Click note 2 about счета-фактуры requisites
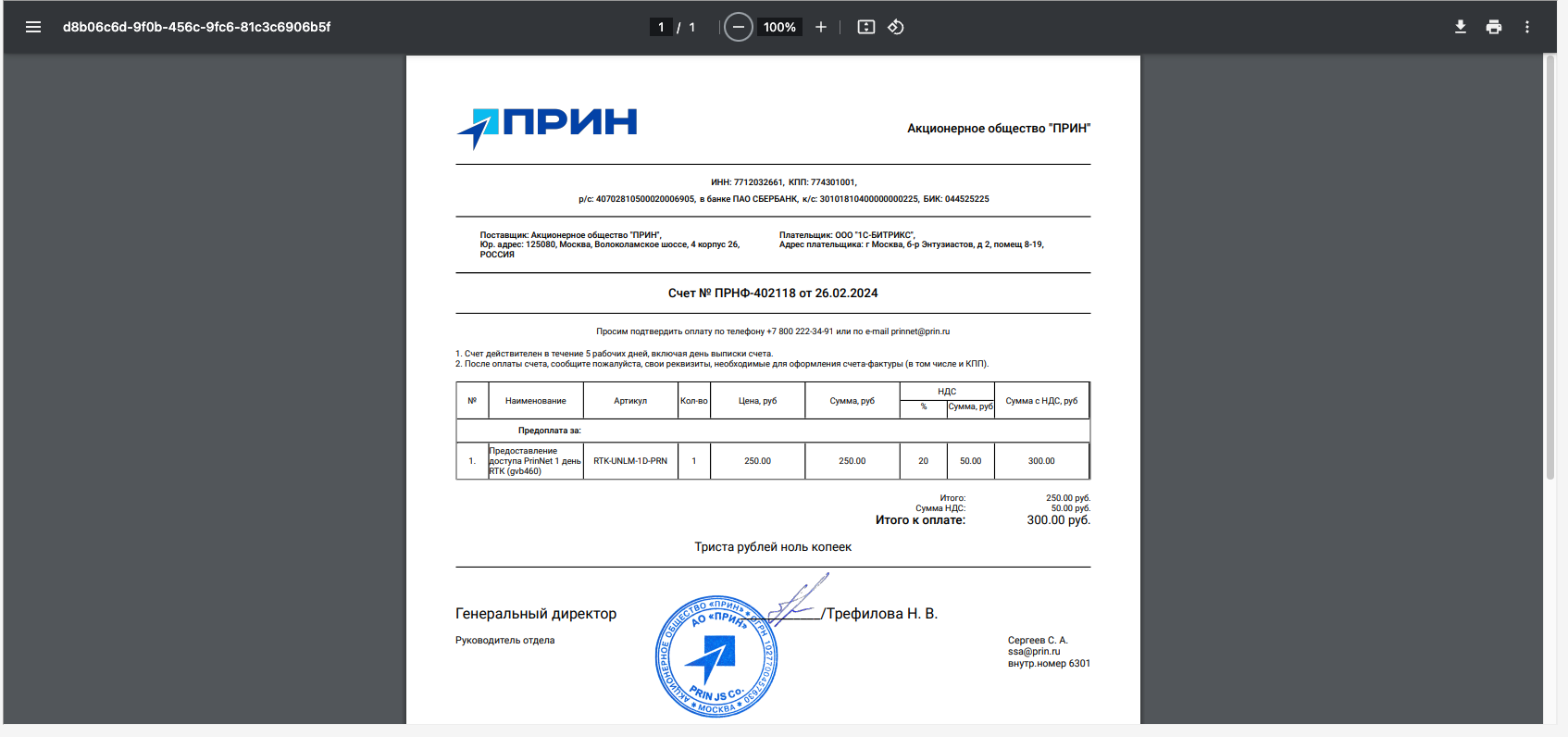The height and width of the screenshot is (737, 1568). pyautogui.click(x=722, y=364)
